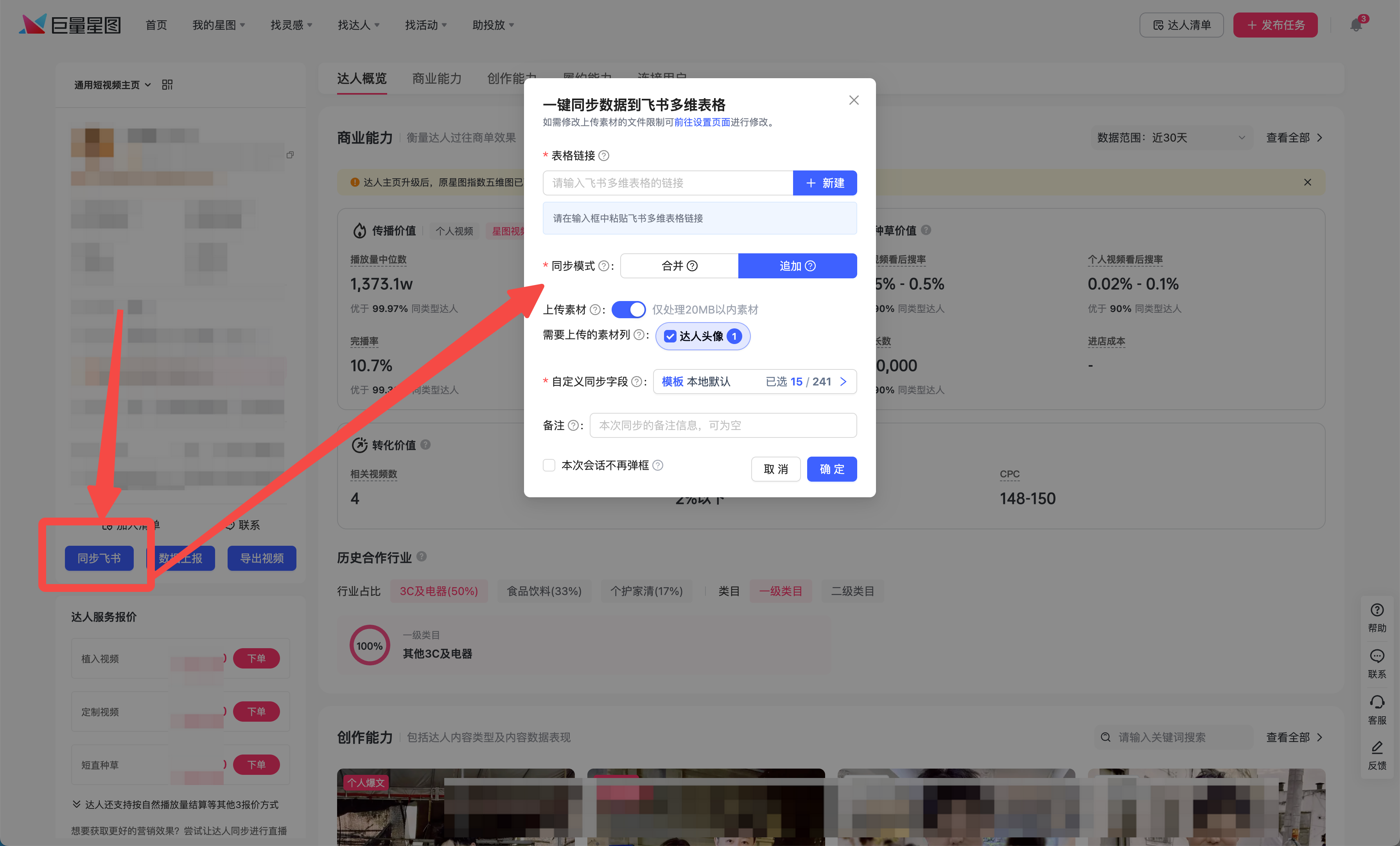Expand 达人还支持按自然播放量结算 section
Viewport: 1400px width, 846px height.
click(x=175, y=805)
